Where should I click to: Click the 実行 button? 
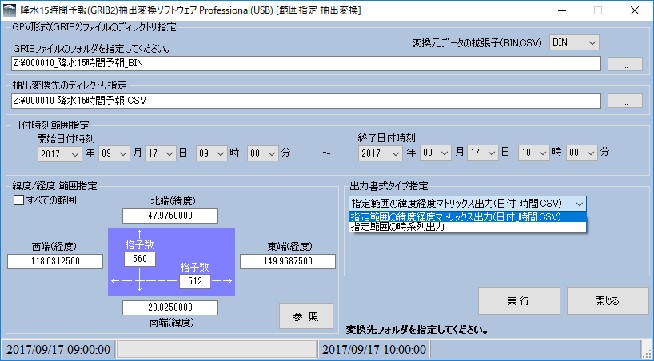click(519, 301)
